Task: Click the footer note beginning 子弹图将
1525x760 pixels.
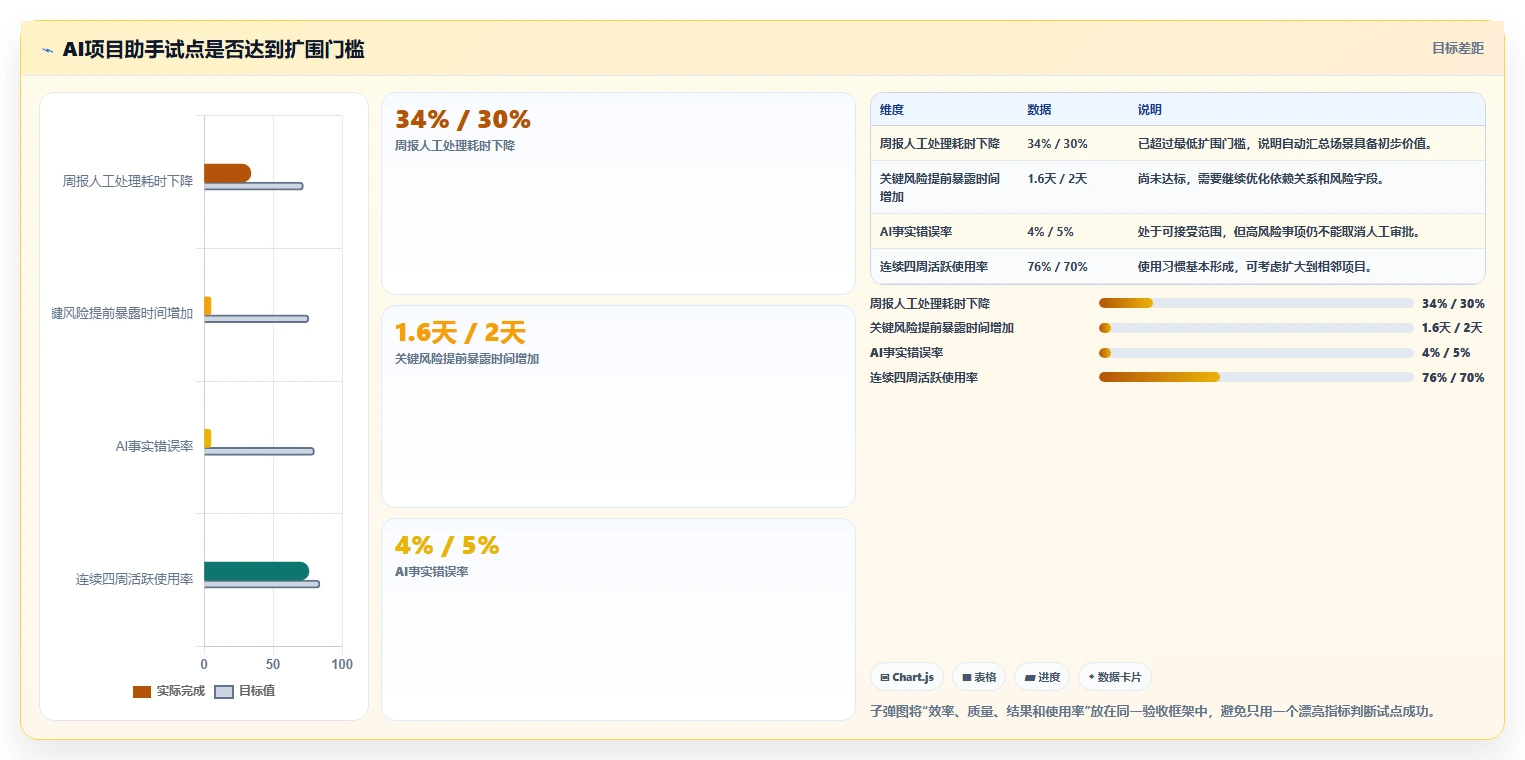Action: point(1153,712)
